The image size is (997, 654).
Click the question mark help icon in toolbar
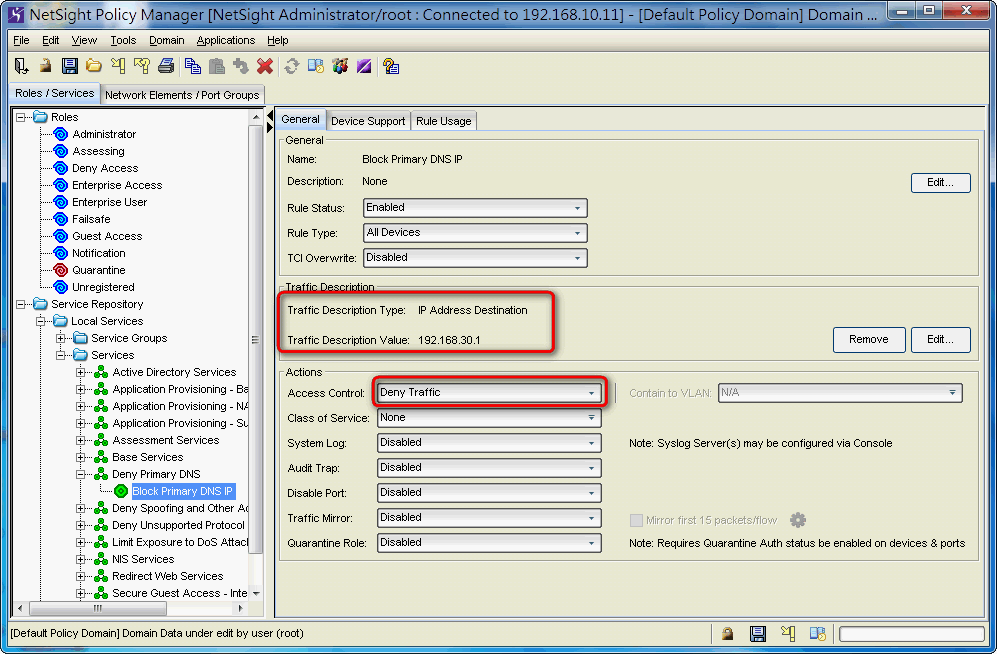[x=391, y=66]
